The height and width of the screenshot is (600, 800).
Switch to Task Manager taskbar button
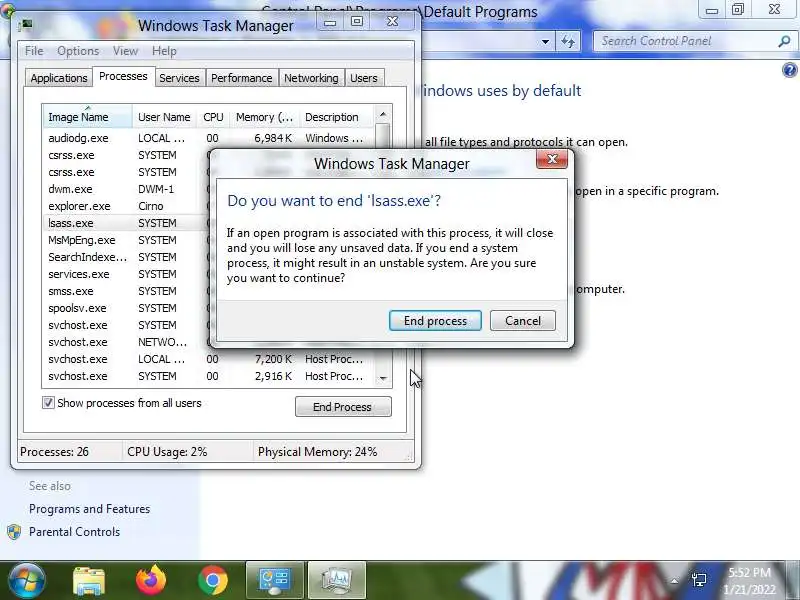coord(337,580)
